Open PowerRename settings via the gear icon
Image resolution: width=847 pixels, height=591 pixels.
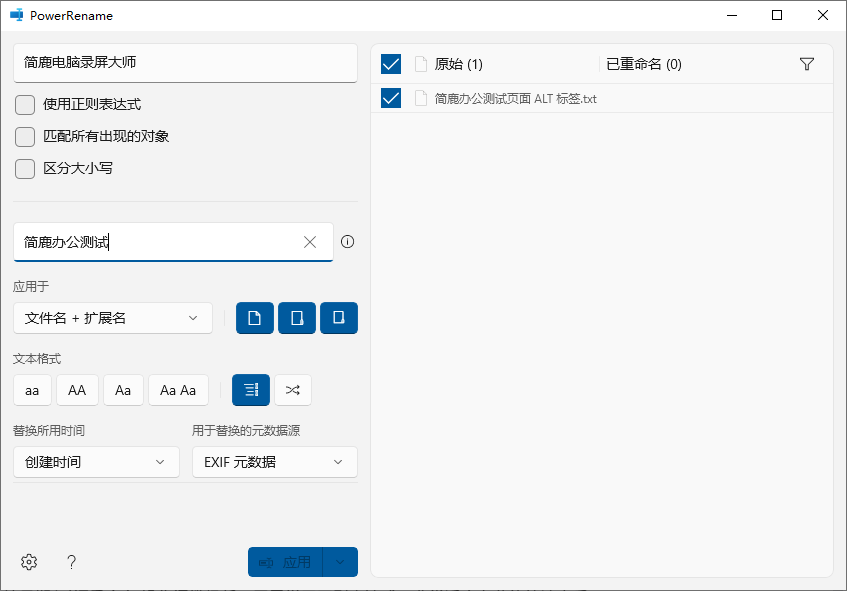coord(29,561)
